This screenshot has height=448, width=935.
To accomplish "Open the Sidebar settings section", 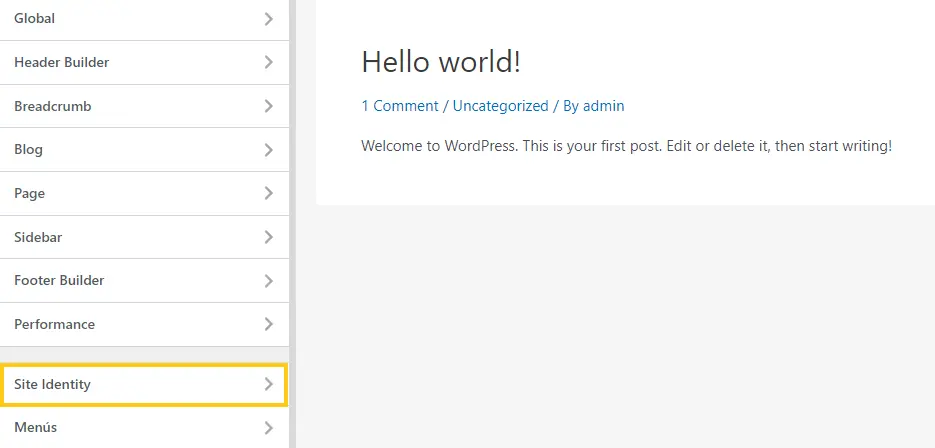I will coord(144,237).
